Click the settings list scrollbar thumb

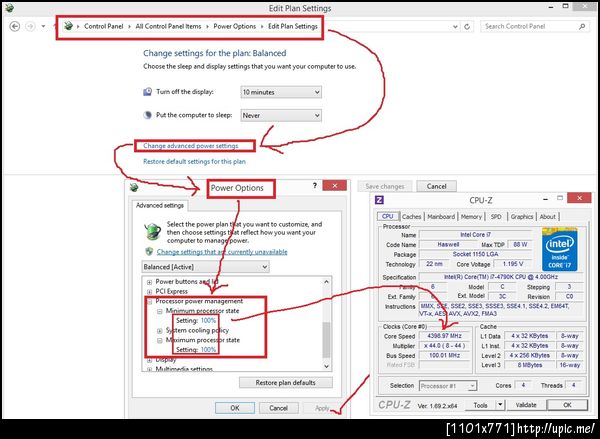point(326,340)
